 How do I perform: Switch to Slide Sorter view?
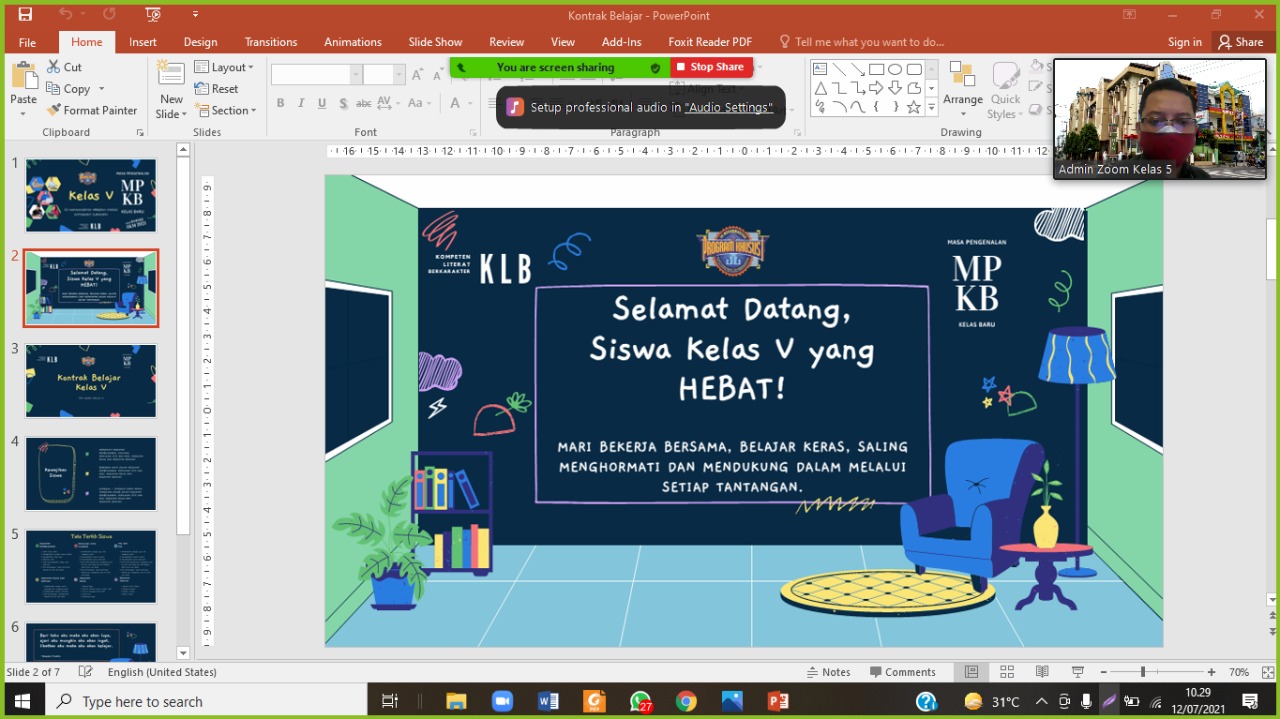pyautogui.click(x=1007, y=672)
